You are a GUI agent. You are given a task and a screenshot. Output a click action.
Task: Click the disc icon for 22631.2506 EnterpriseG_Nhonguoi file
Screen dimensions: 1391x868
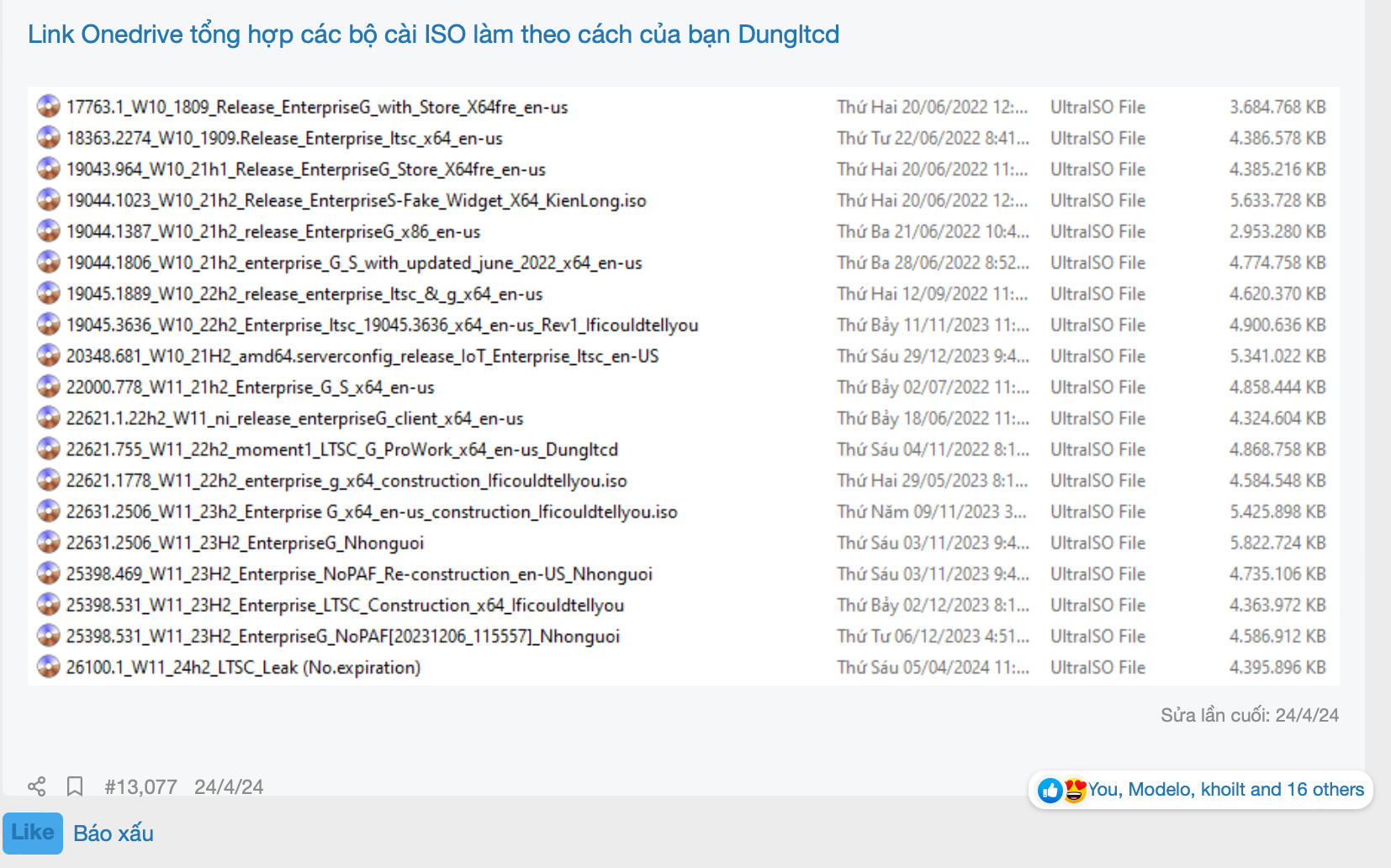tap(49, 542)
